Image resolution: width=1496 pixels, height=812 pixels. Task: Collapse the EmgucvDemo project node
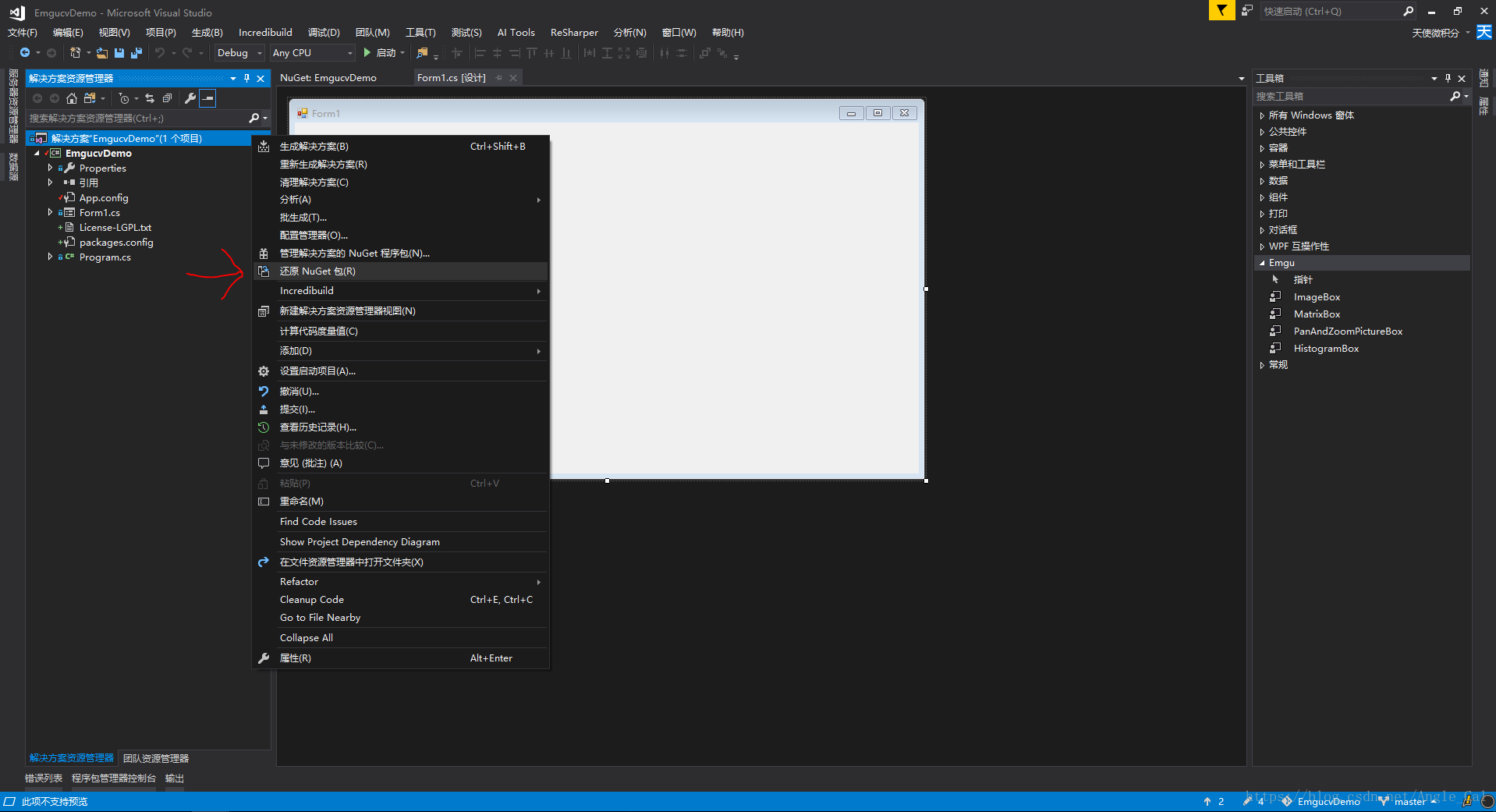37,154
